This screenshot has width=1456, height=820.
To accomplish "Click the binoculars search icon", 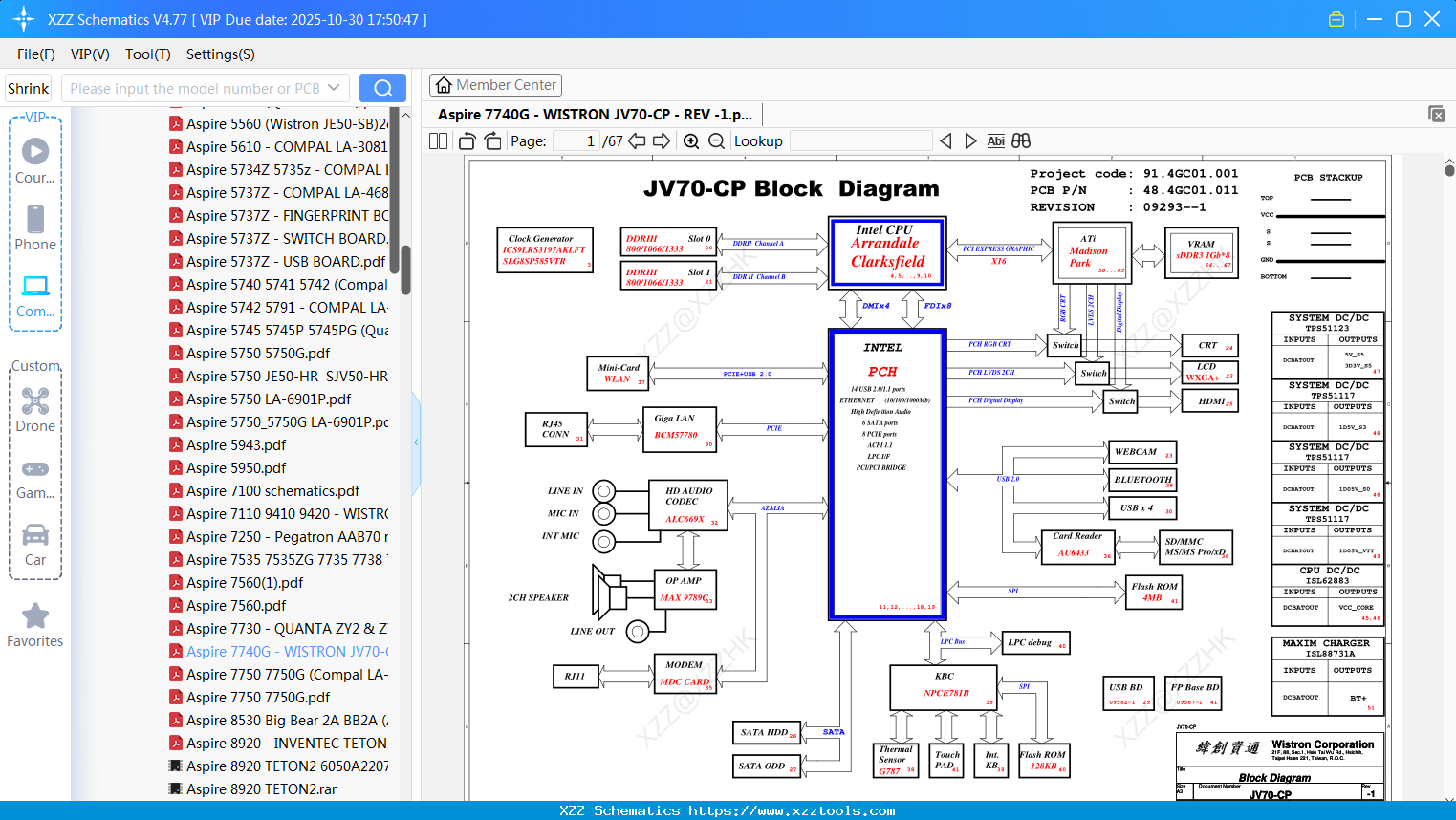I will 1021,141.
